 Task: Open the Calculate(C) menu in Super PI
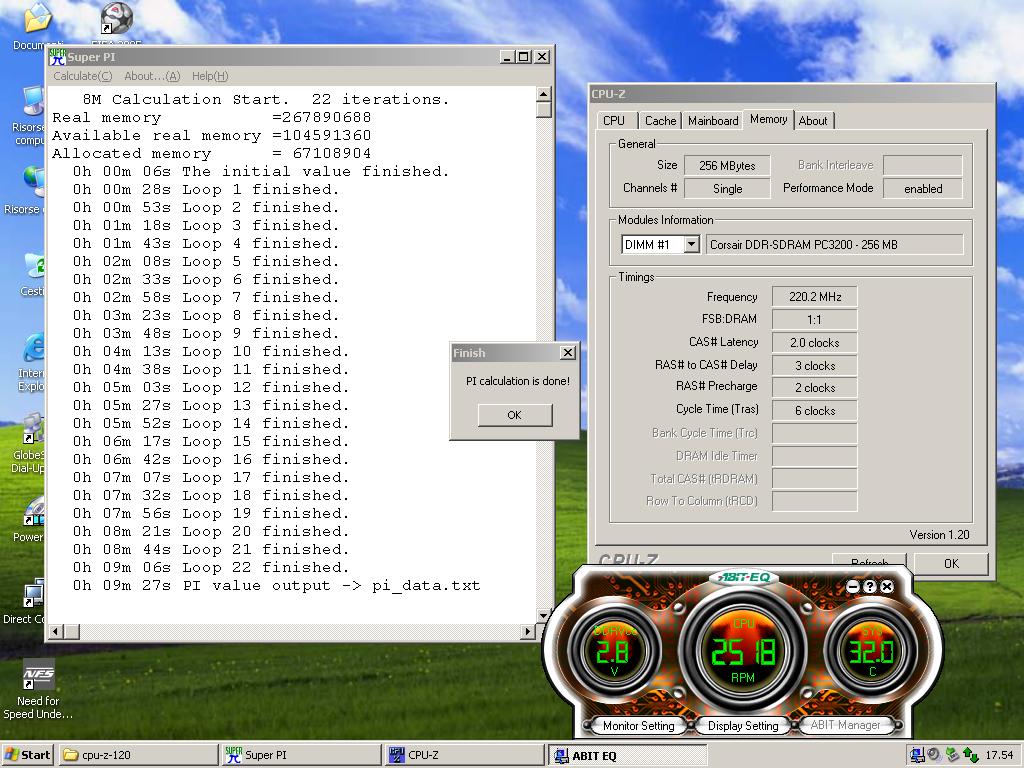coord(82,76)
